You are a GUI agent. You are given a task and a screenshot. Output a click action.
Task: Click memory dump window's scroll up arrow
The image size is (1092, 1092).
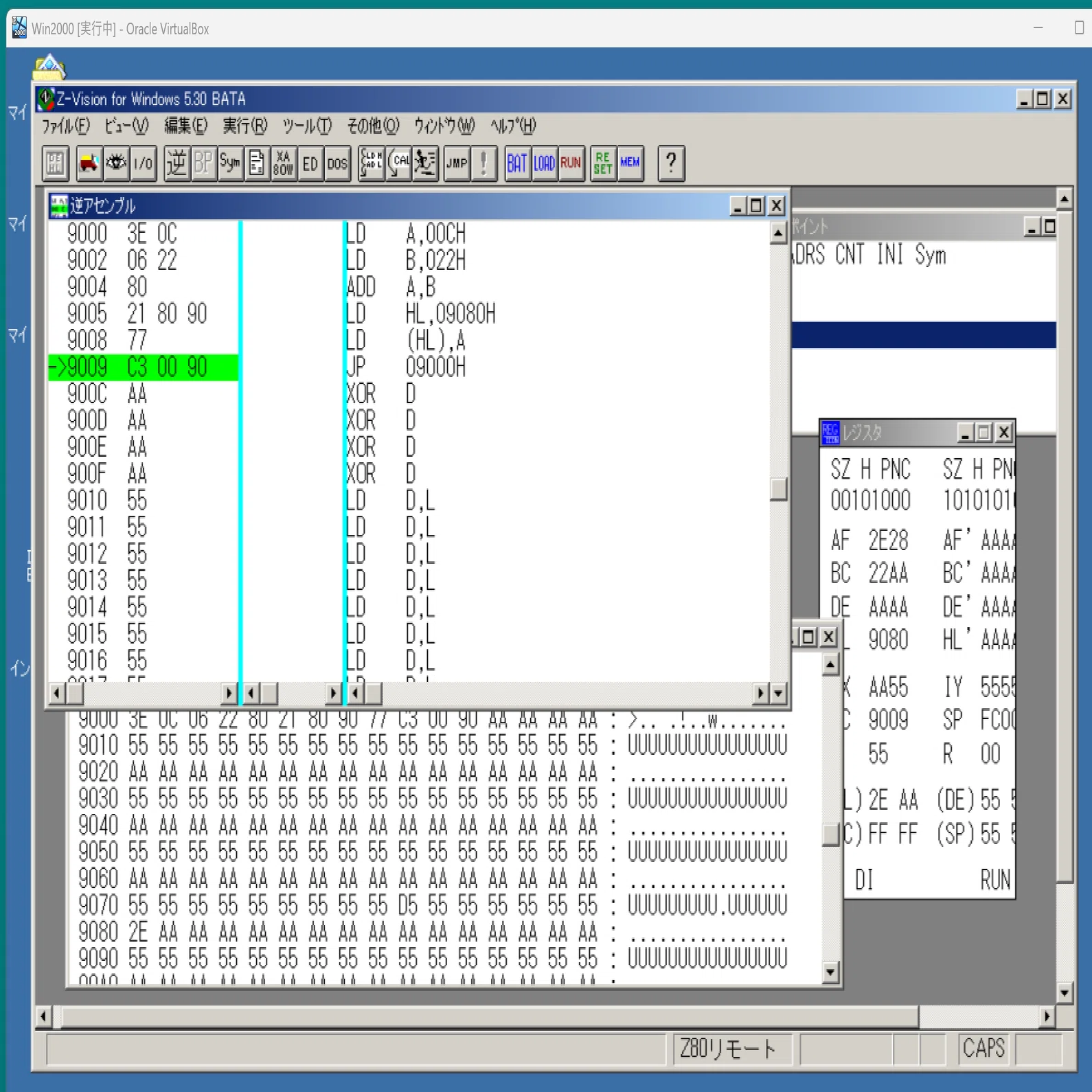(831, 664)
